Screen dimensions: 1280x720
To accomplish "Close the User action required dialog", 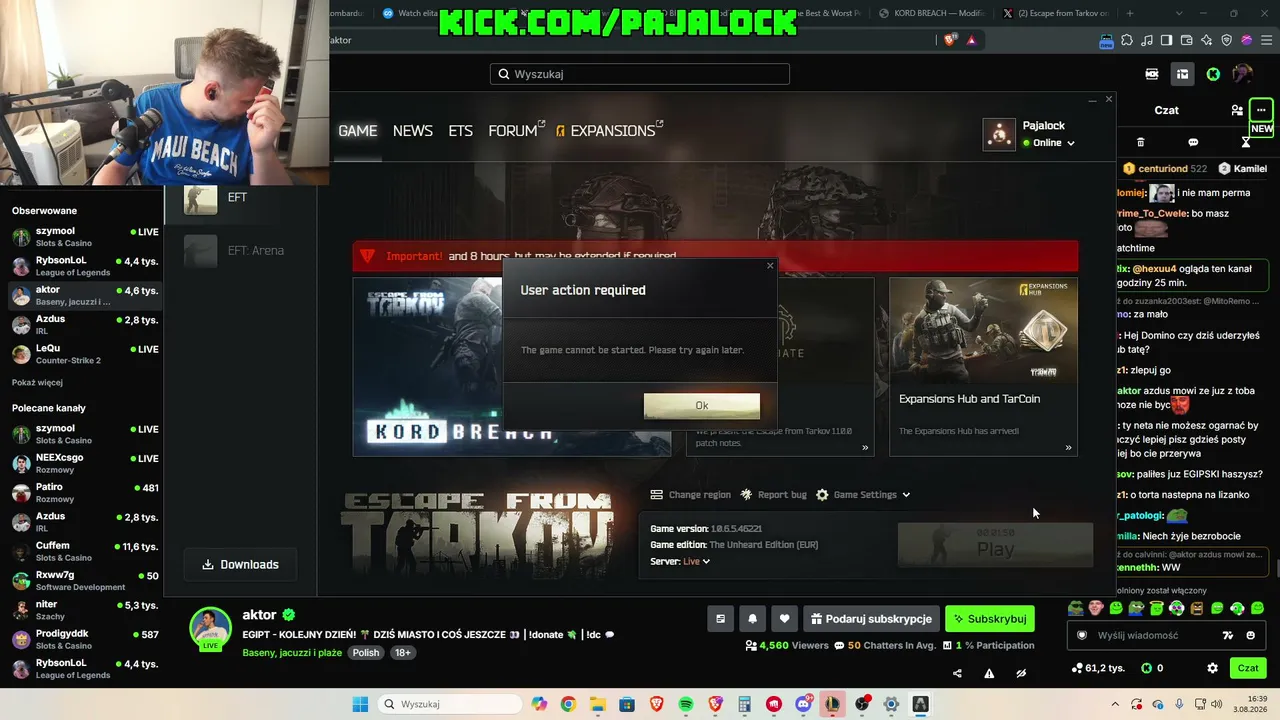I will 770,266.
